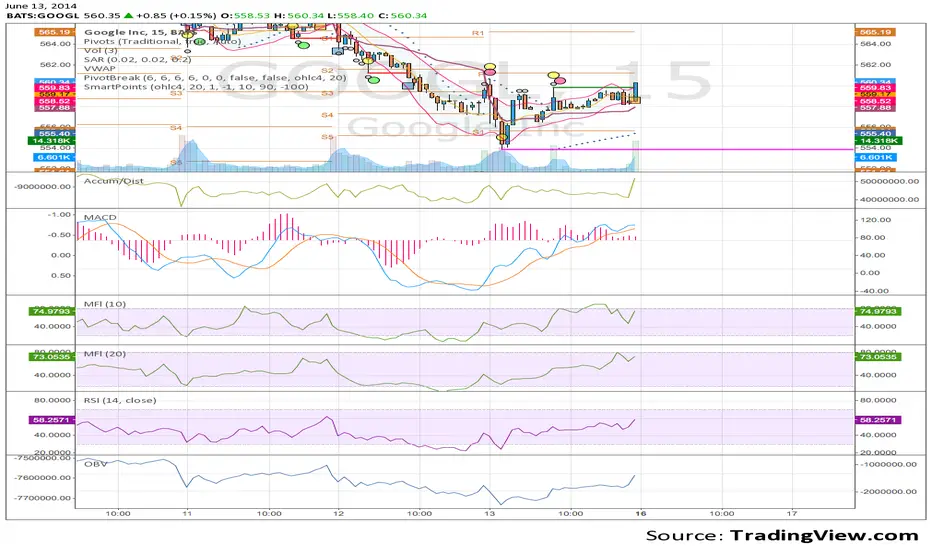Click the VWAP indicator label
Image resolution: width=932 pixels, height=550 pixels.
tap(99, 68)
